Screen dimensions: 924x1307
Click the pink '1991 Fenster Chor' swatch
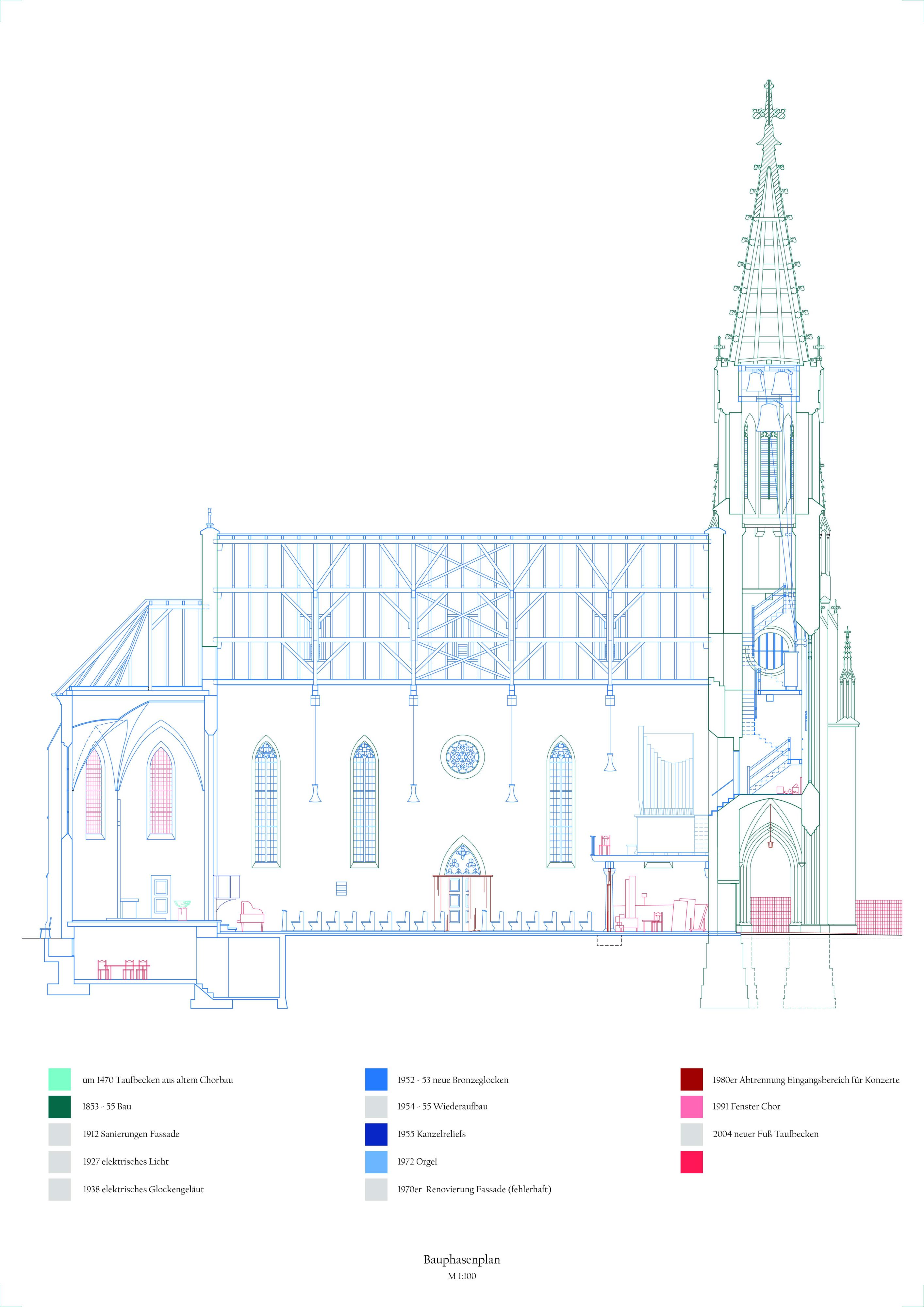tap(692, 1107)
